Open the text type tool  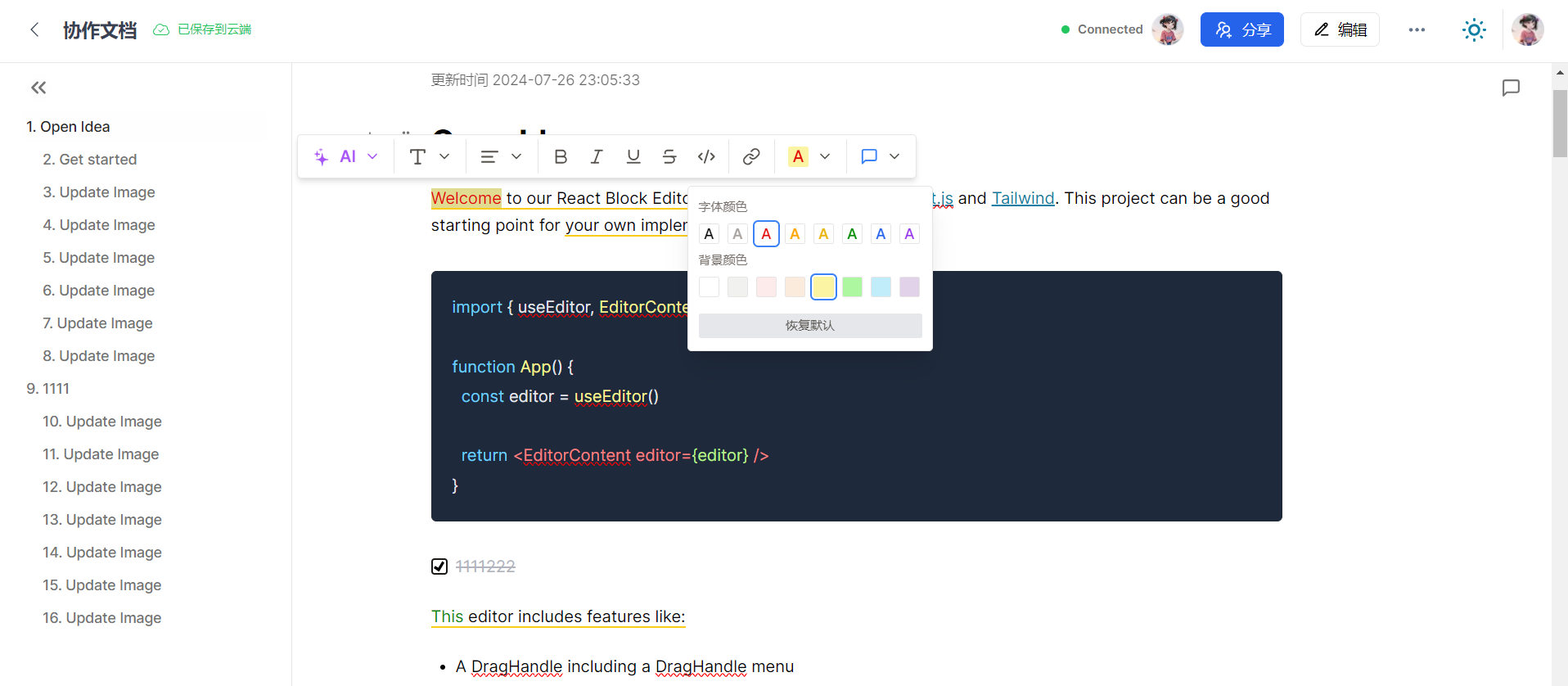coord(417,156)
